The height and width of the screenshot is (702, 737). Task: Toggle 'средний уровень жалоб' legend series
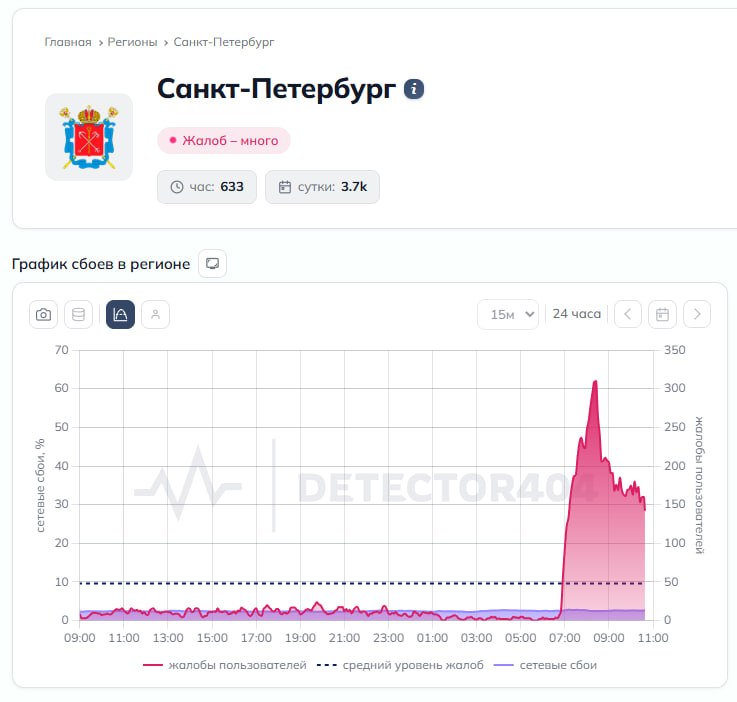pos(400,665)
